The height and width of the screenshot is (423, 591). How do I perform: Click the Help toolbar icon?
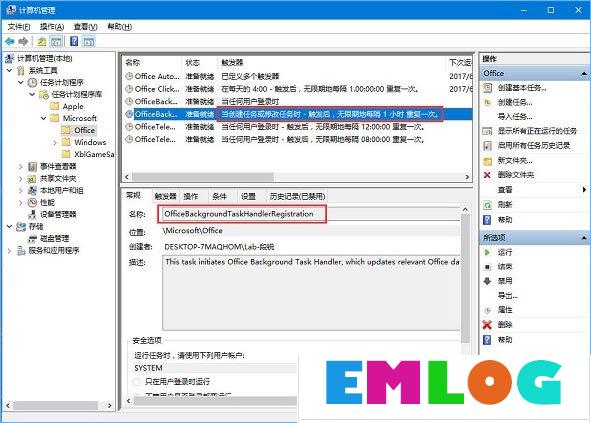pyautogui.click(x=74, y=41)
